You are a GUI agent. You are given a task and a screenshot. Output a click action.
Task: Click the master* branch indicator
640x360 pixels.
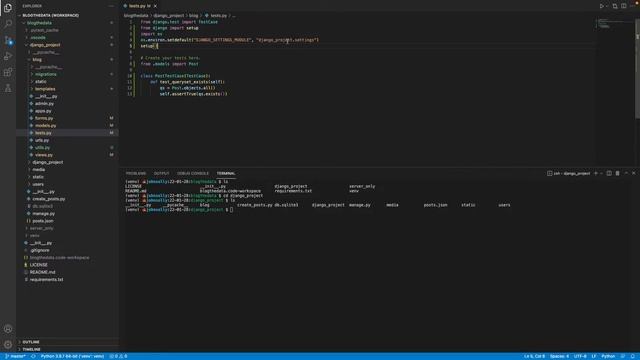(16, 356)
